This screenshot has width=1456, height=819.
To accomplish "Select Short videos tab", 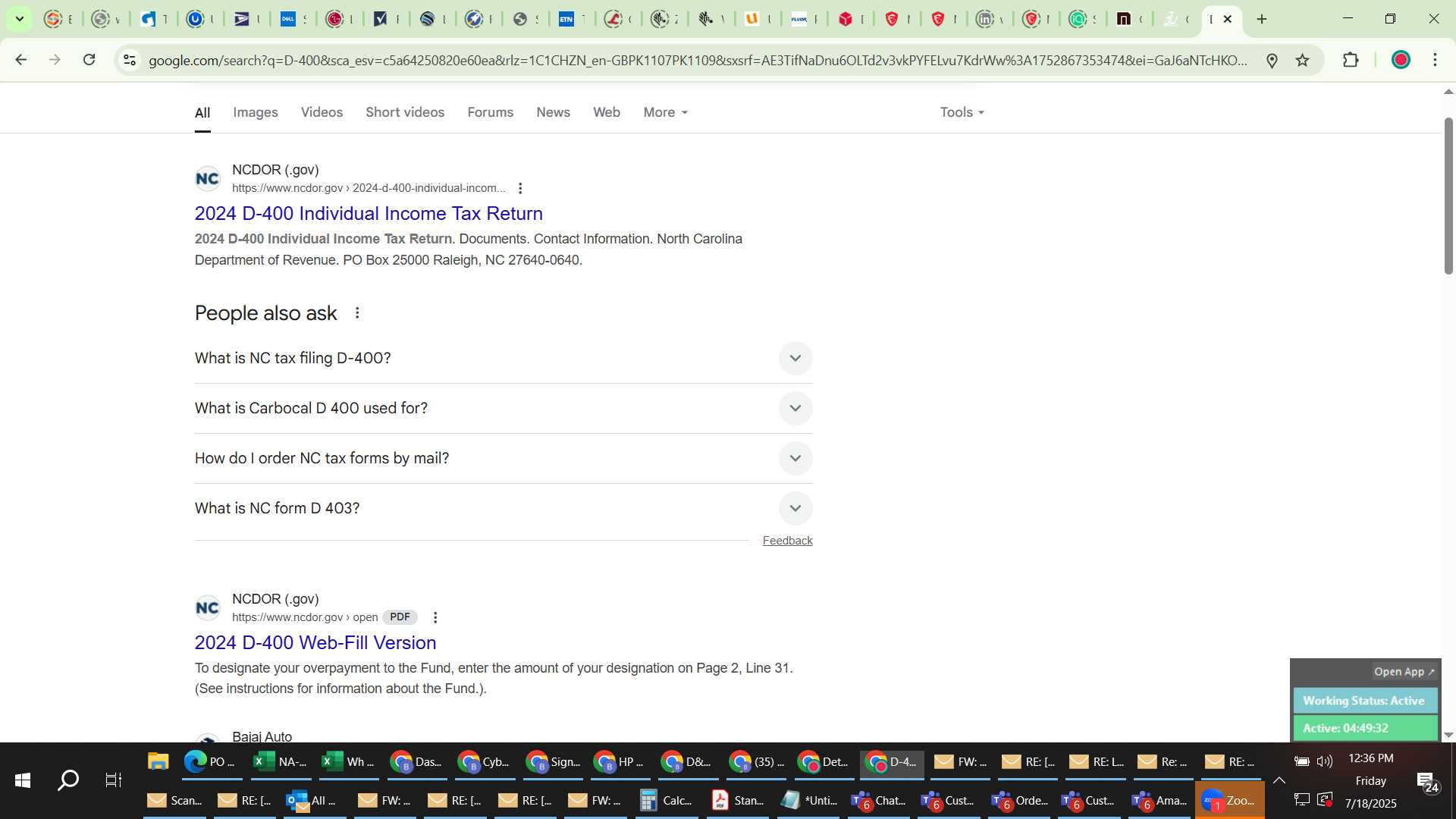I will point(405,112).
